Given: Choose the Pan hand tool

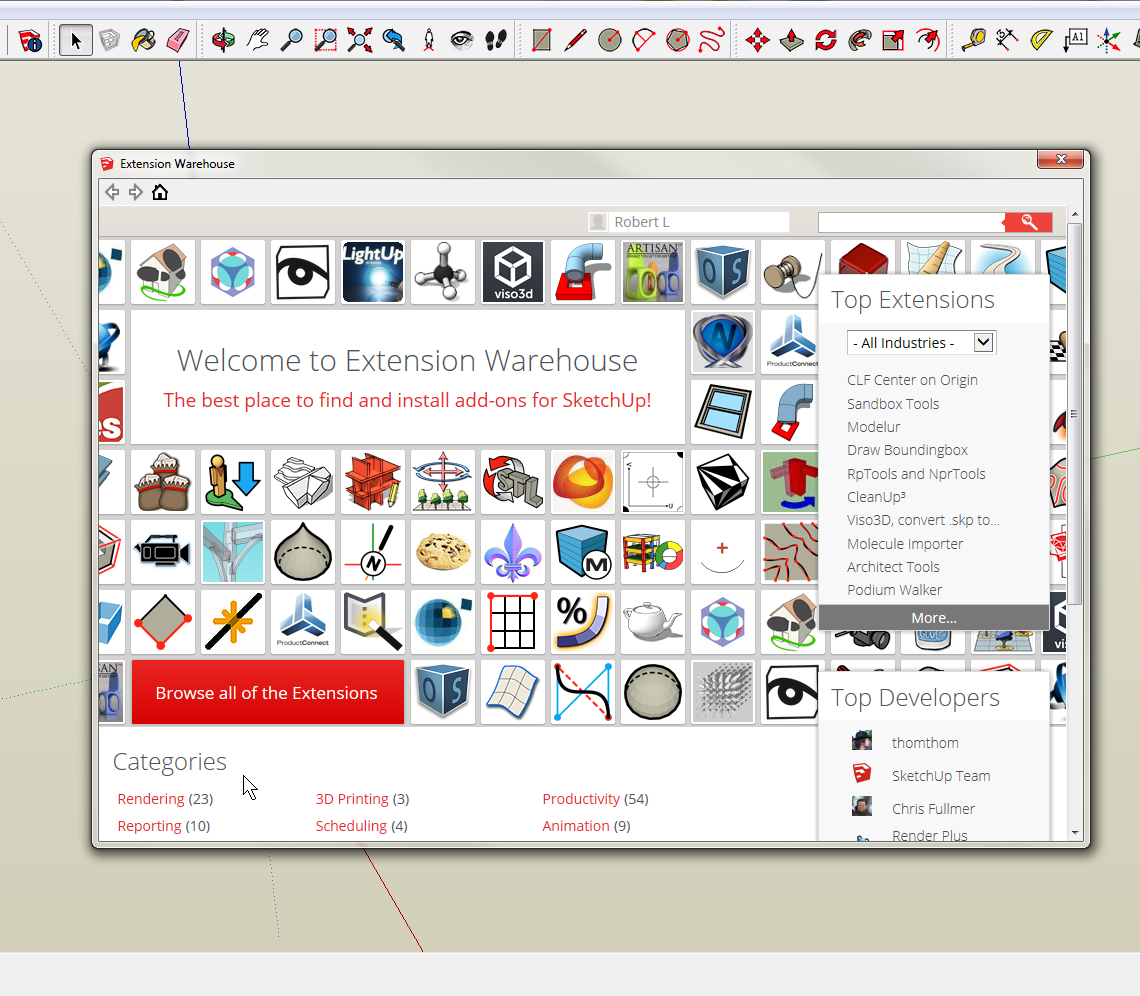Looking at the screenshot, I should (258, 40).
